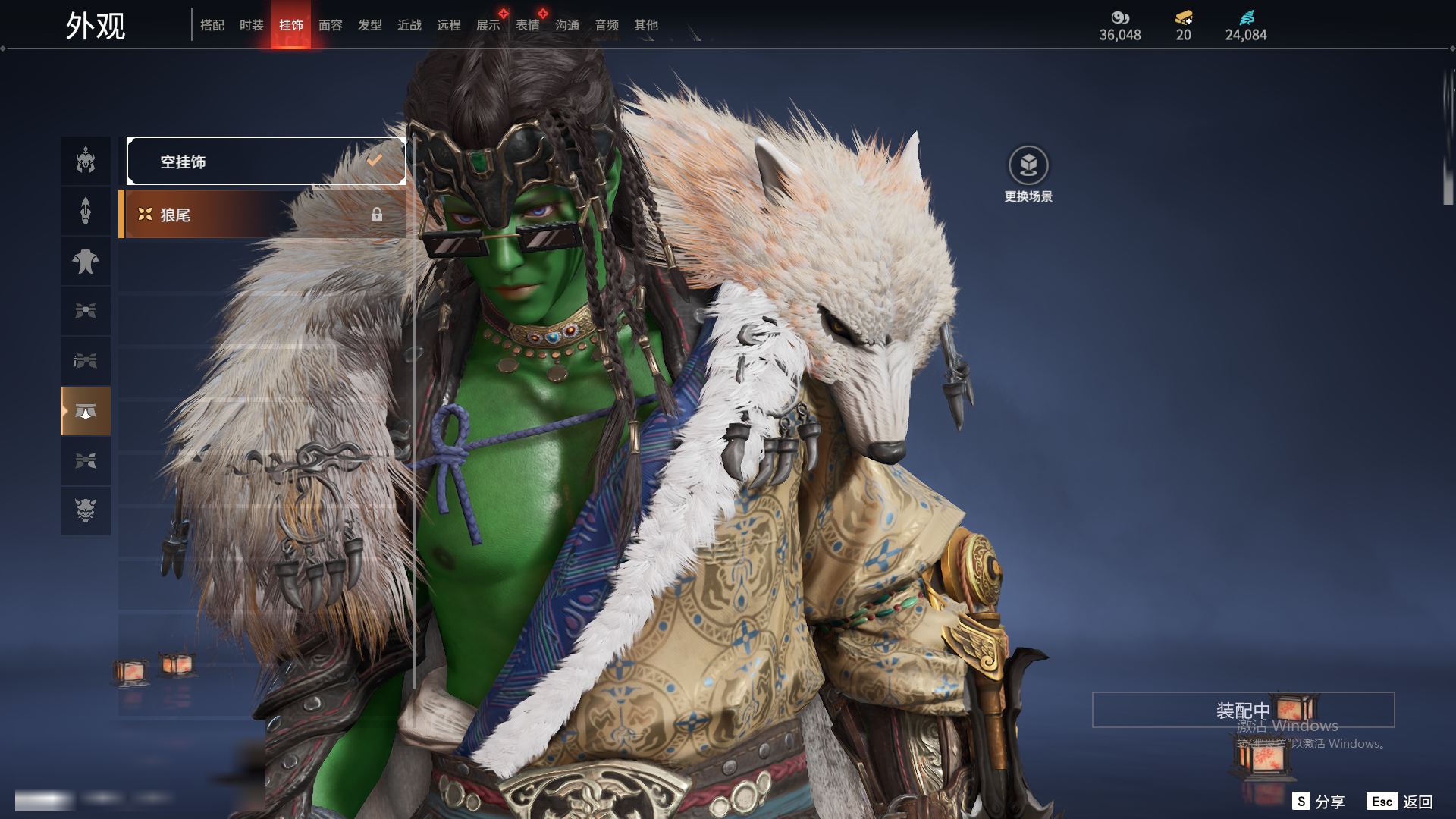Open the 表情 tab

528,25
